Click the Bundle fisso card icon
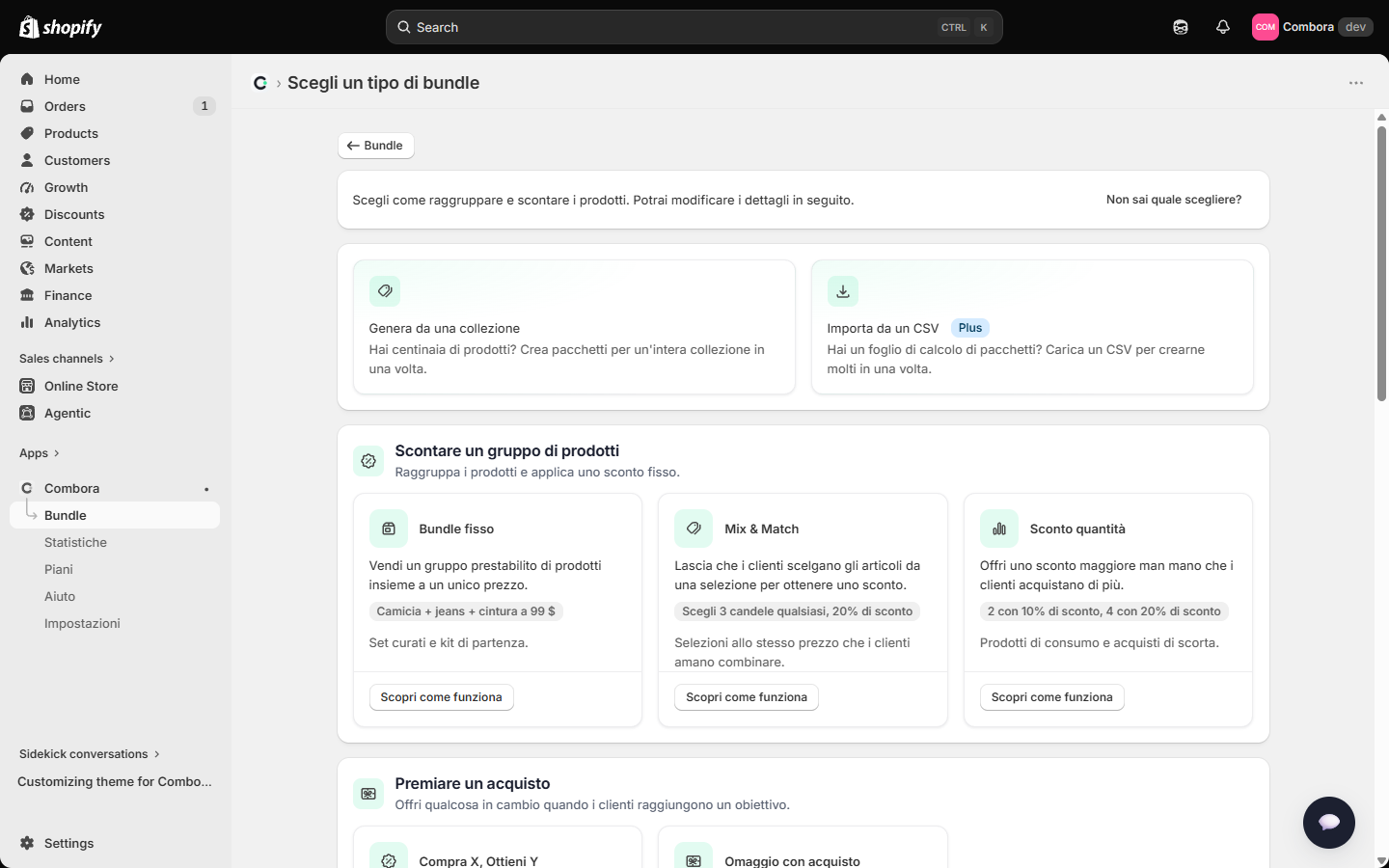 point(389,529)
